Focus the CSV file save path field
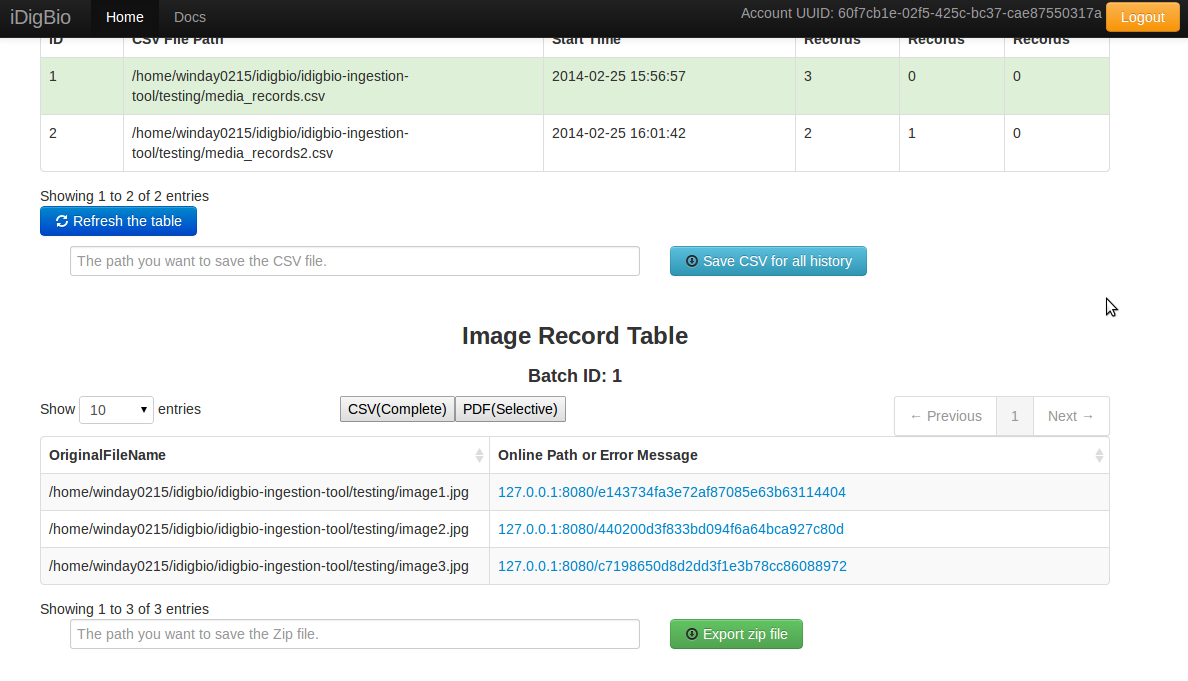This screenshot has height=681, width=1188. (x=355, y=261)
